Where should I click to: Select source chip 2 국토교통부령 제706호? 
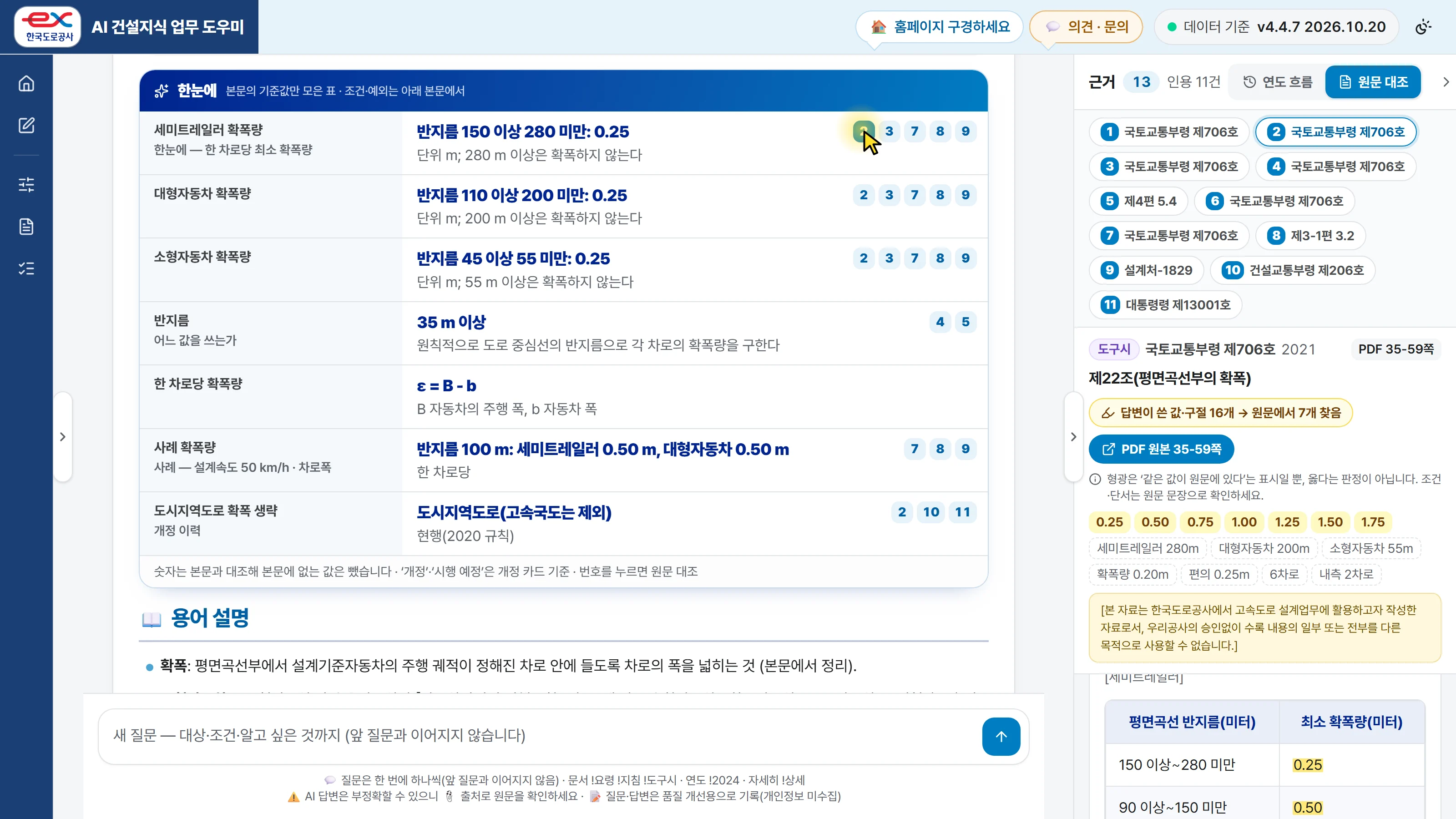point(1335,132)
